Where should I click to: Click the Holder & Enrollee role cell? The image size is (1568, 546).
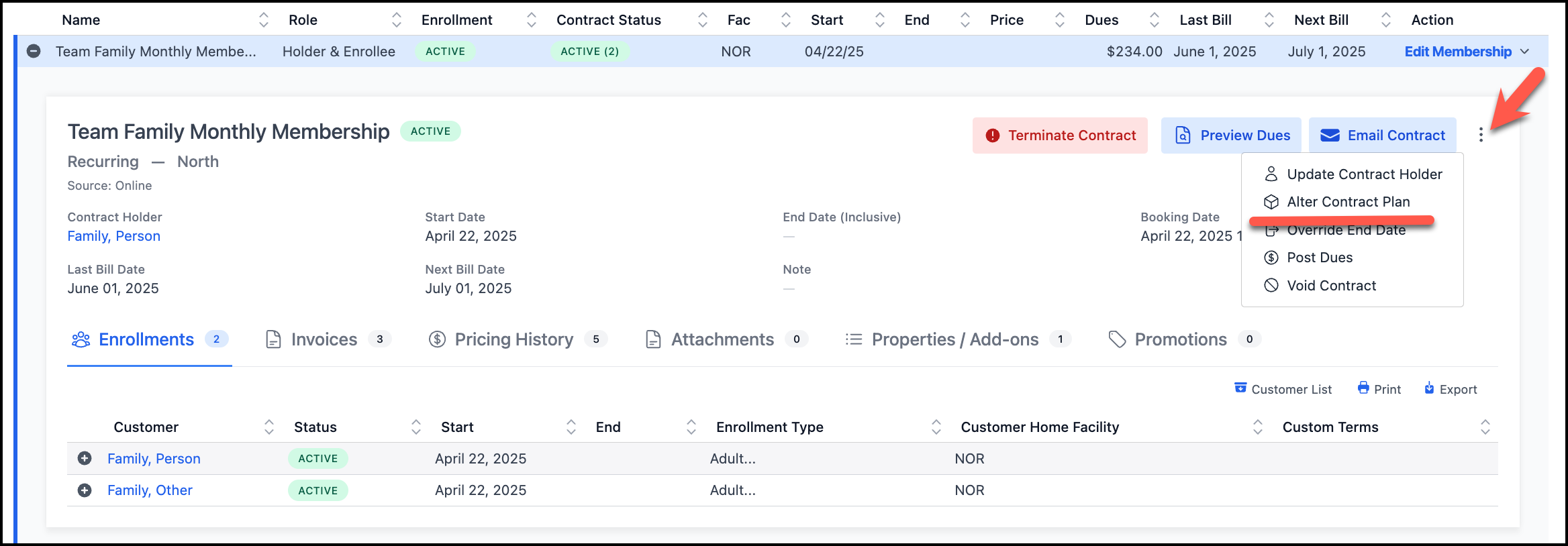[x=339, y=52]
